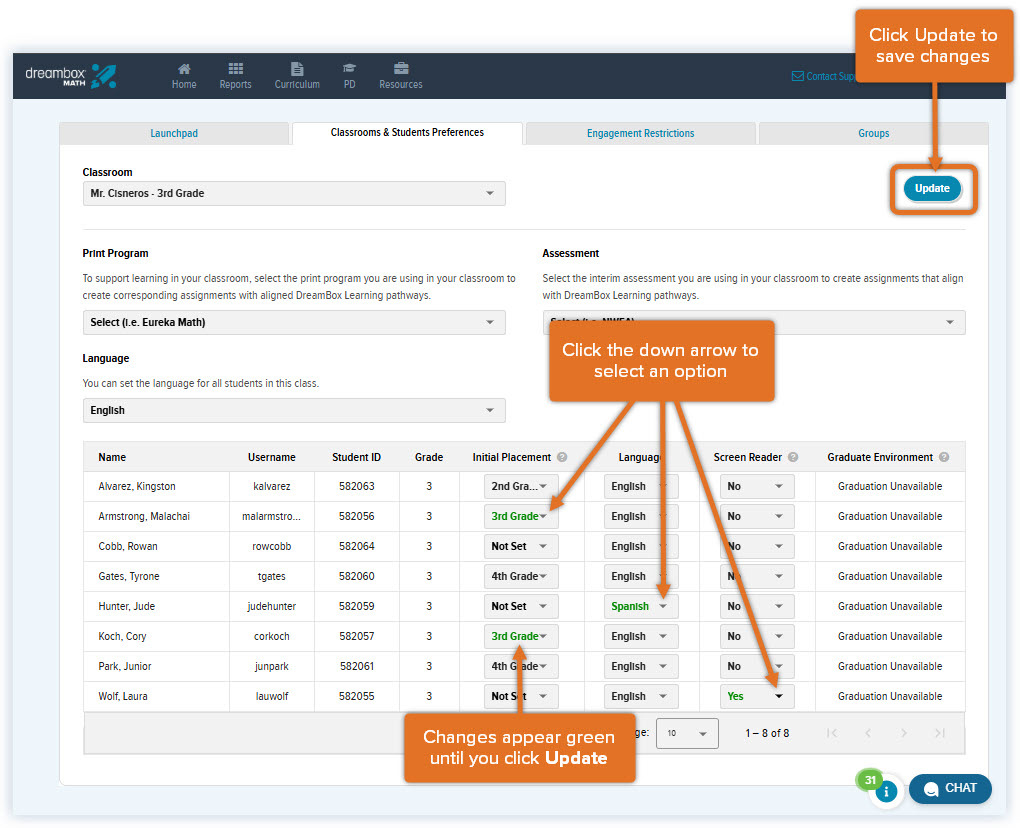Click the Curriculum document icon
The height and width of the screenshot is (828, 1020).
coord(297,70)
